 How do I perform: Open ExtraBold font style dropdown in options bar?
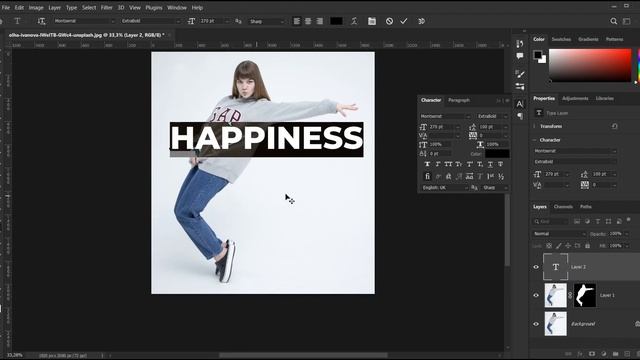coord(150,21)
